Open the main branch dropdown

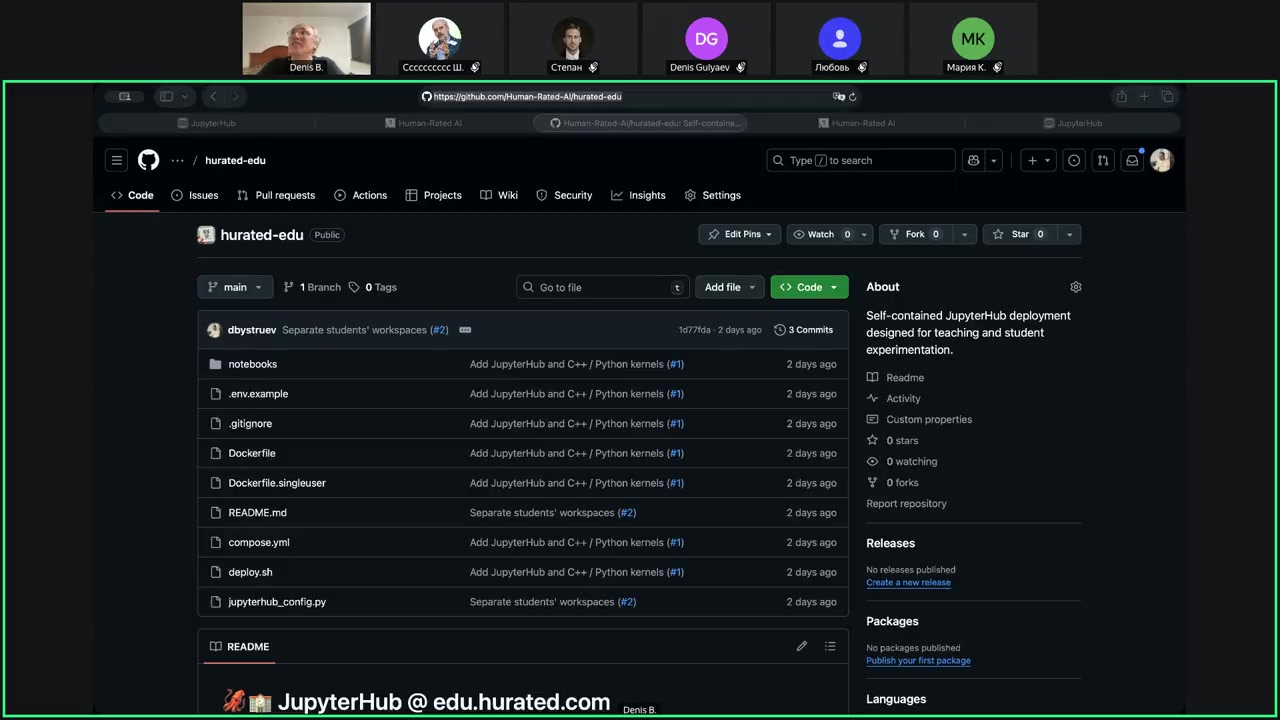click(235, 287)
